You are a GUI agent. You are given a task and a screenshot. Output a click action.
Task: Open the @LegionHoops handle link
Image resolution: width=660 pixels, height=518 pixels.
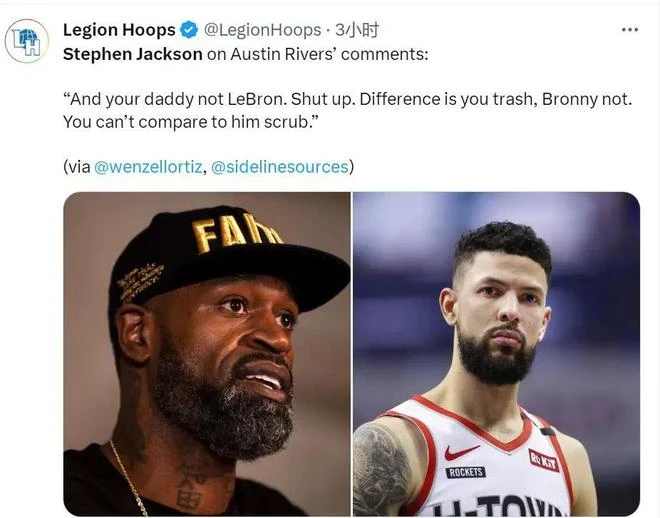coord(263,30)
